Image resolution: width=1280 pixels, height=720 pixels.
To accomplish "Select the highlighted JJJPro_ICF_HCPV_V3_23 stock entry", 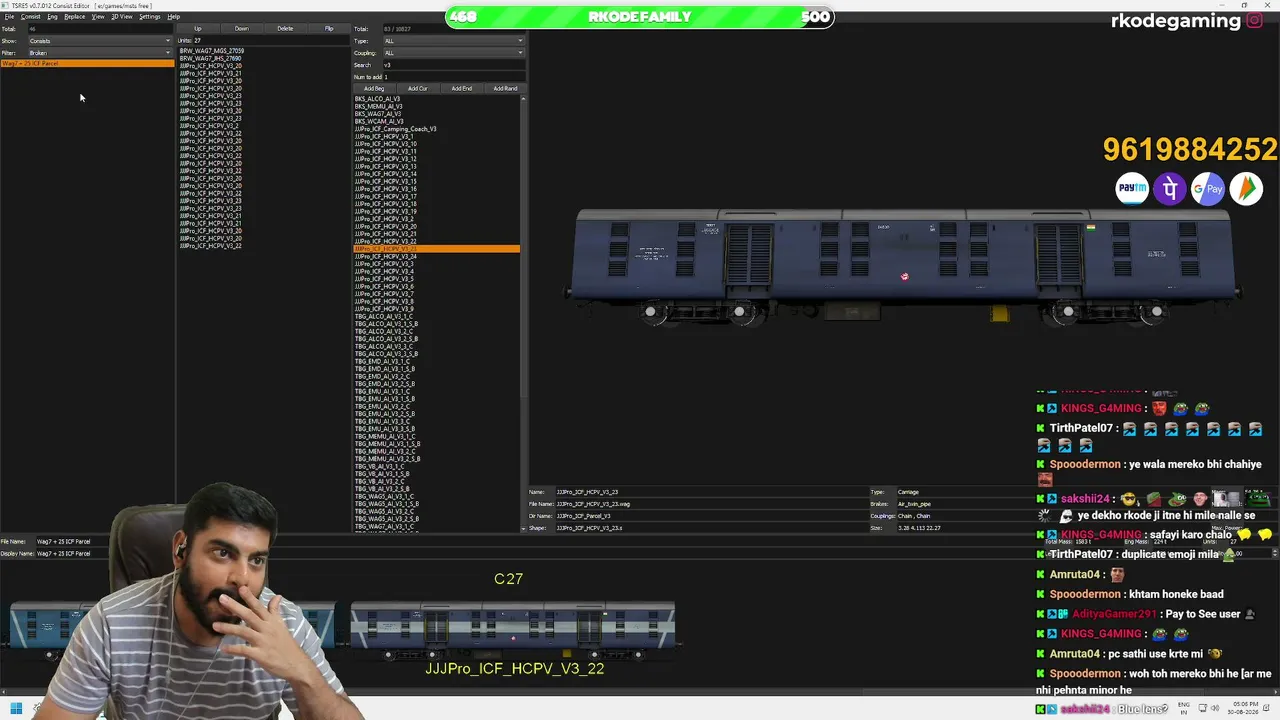I will [x=437, y=249].
